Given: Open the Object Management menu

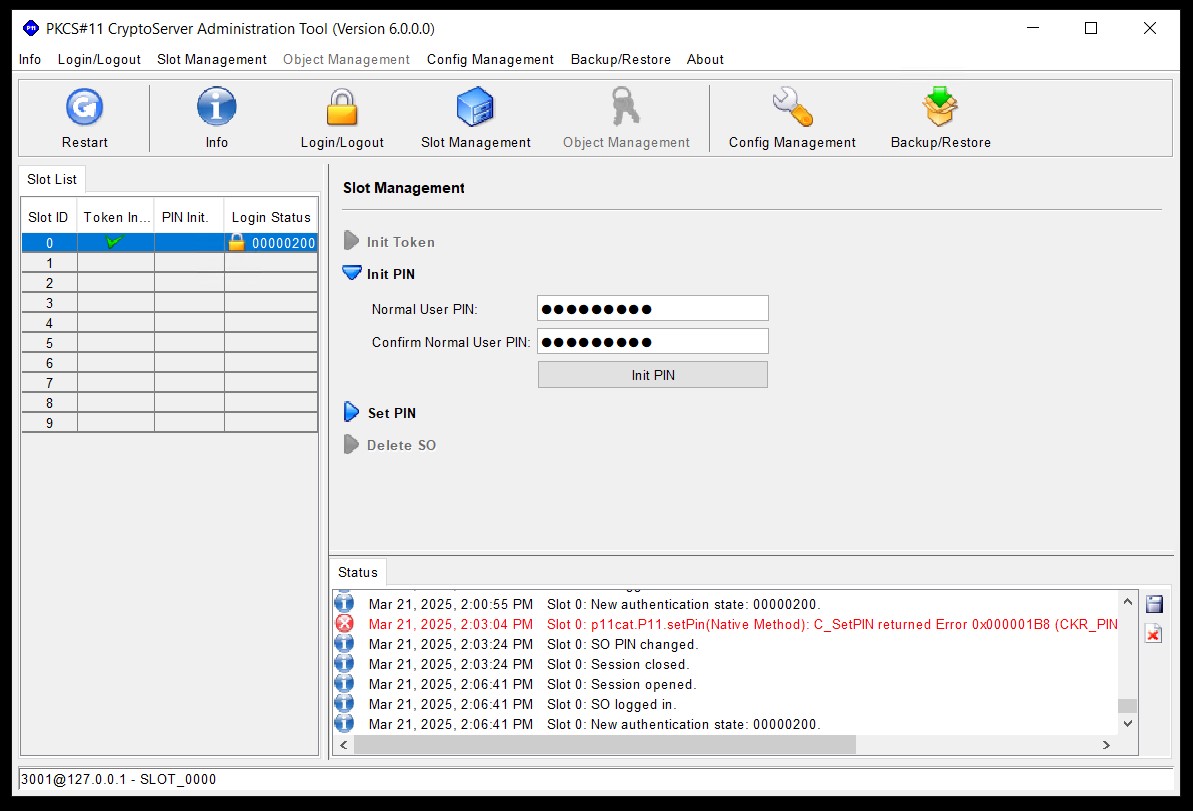Looking at the screenshot, I should click(346, 59).
